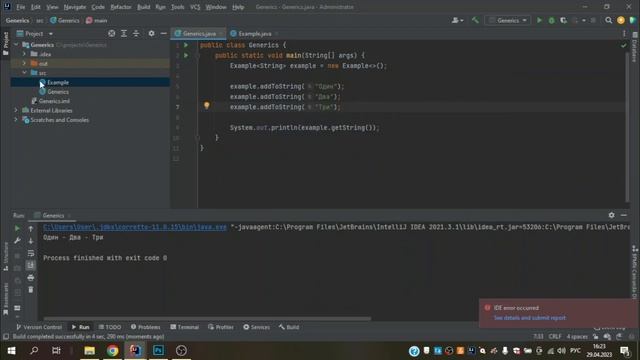Click run gutter arrow beside class Generics
This screenshot has width=640, height=360.
[x=186, y=45]
